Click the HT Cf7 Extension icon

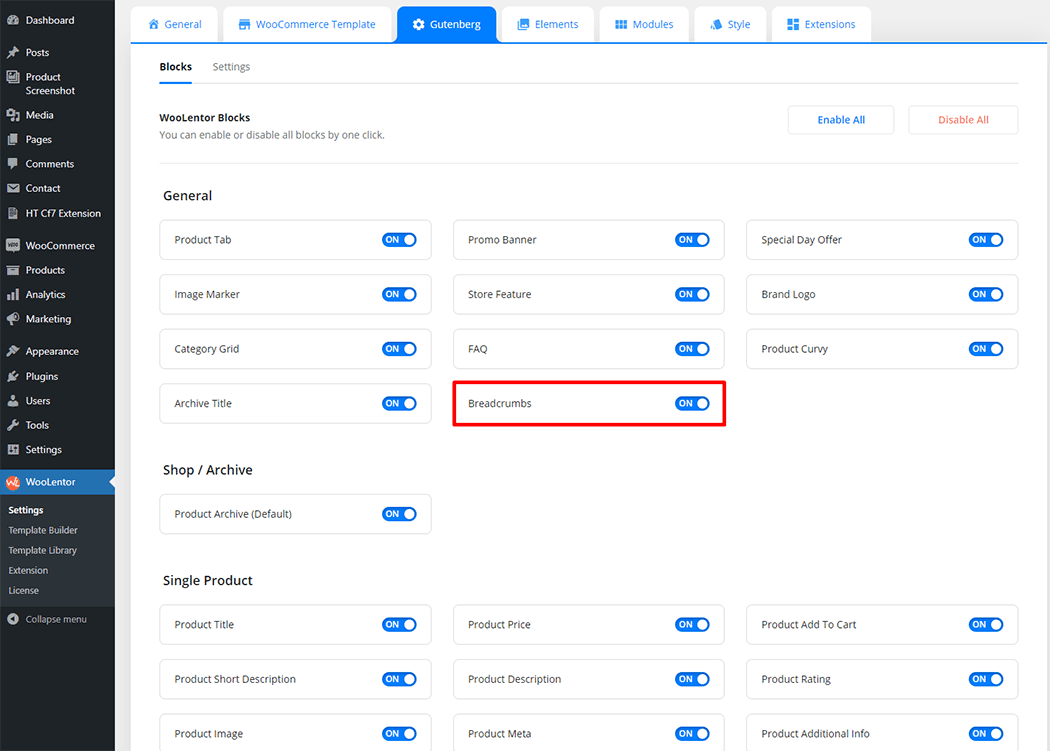[x=13, y=213]
